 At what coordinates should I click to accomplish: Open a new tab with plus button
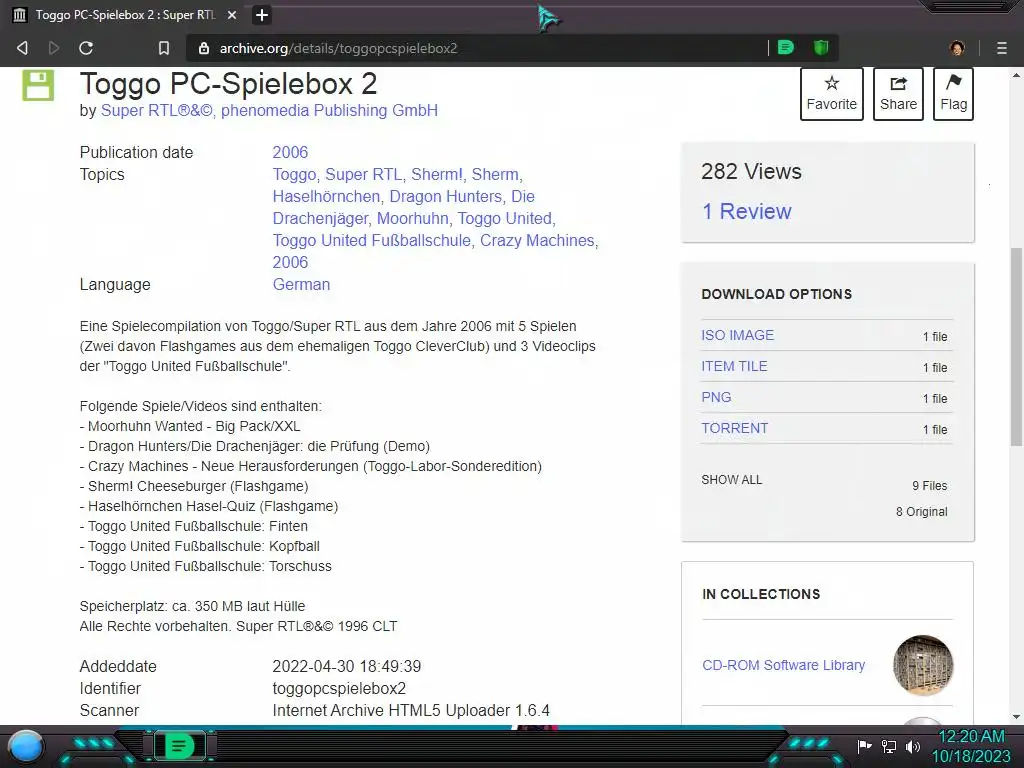click(x=262, y=15)
